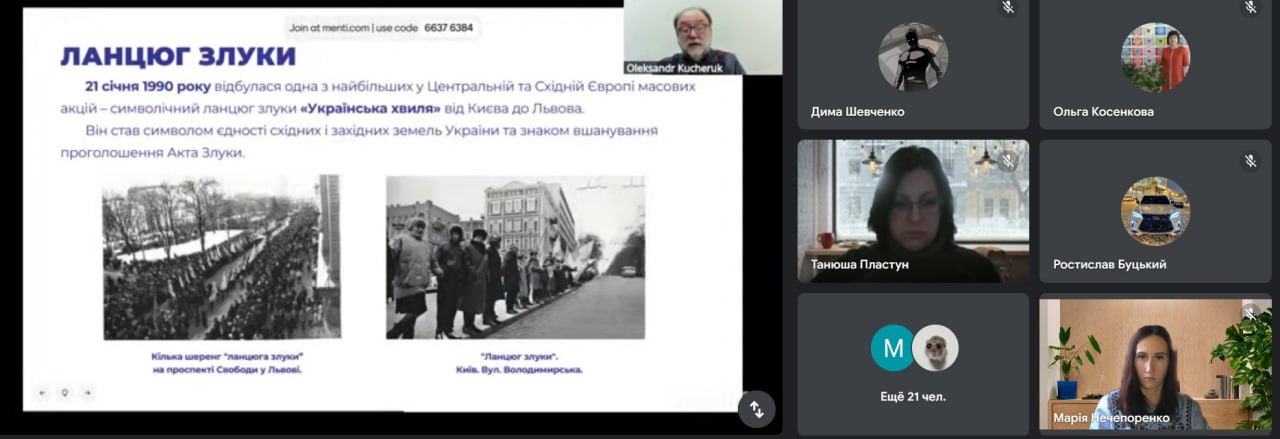Click Ростислав Буцький's car avatar
Screen dimensions: 1280x439
click(1155, 211)
